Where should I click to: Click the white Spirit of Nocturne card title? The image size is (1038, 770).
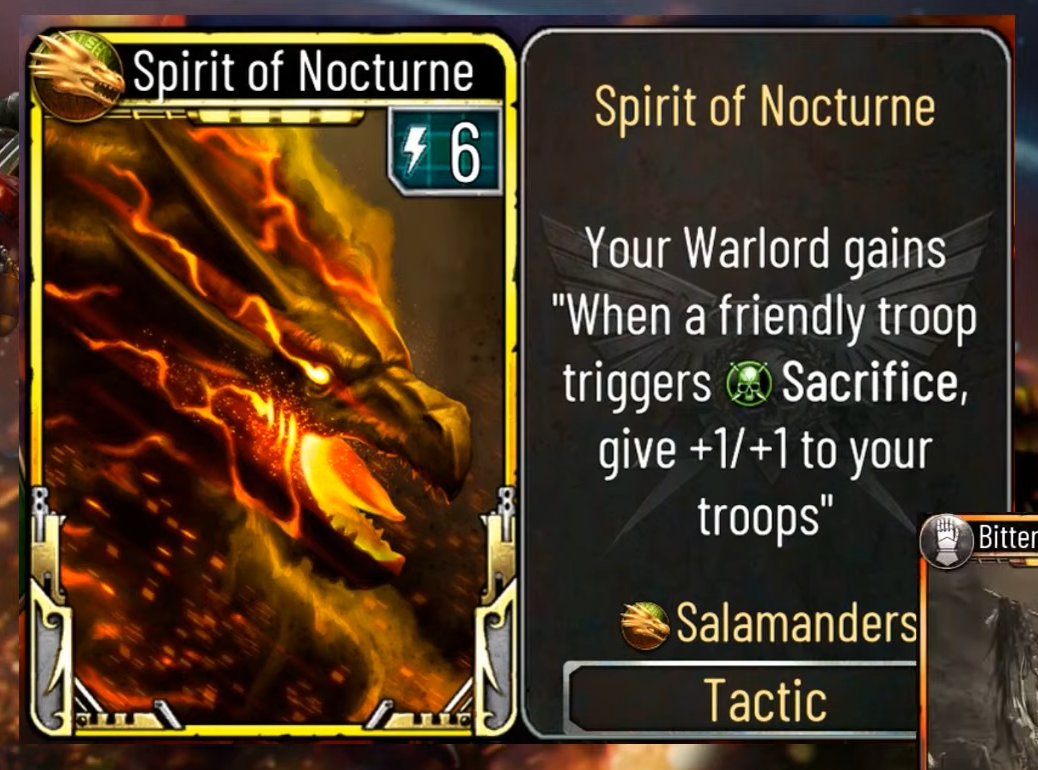click(x=303, y=71)
